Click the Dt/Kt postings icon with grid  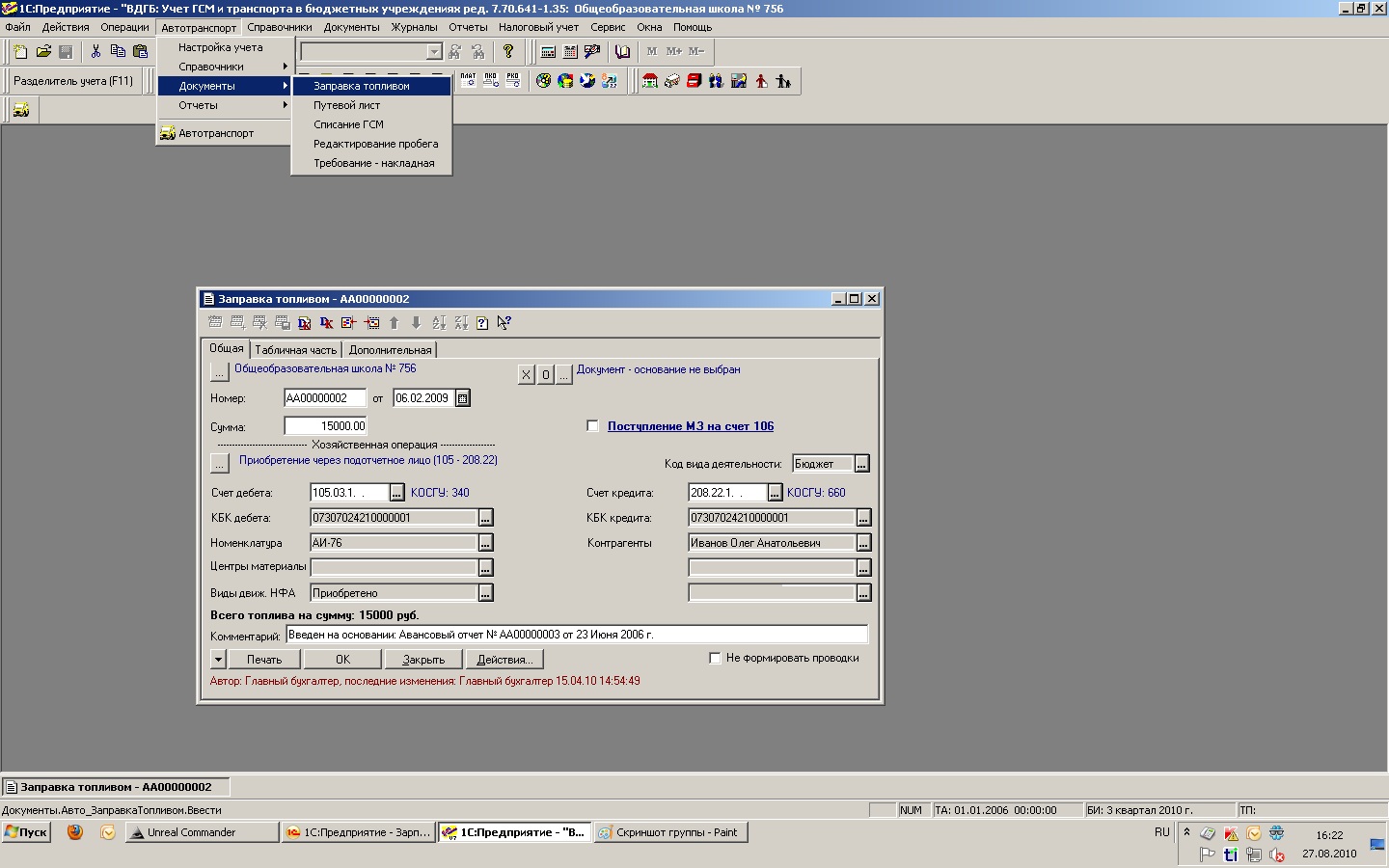click(x=305, y=323)
